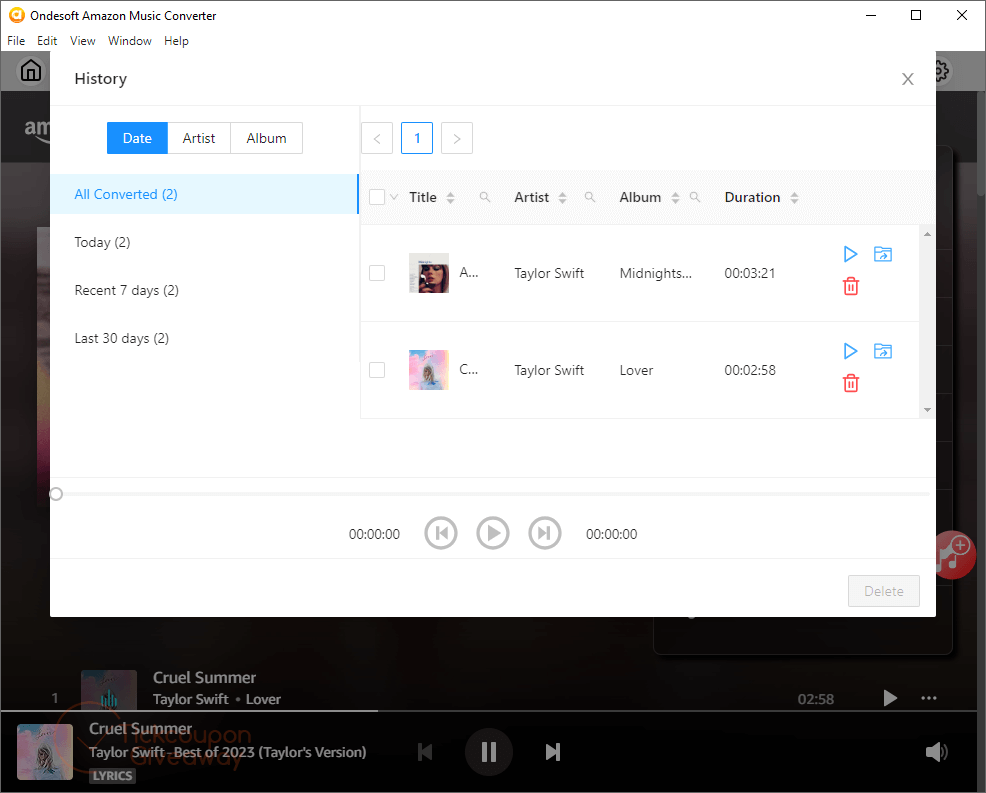This screenshot has width=986, height=793.
Task: Pause Cruel Summer in Amazon player
Action: 489,752
